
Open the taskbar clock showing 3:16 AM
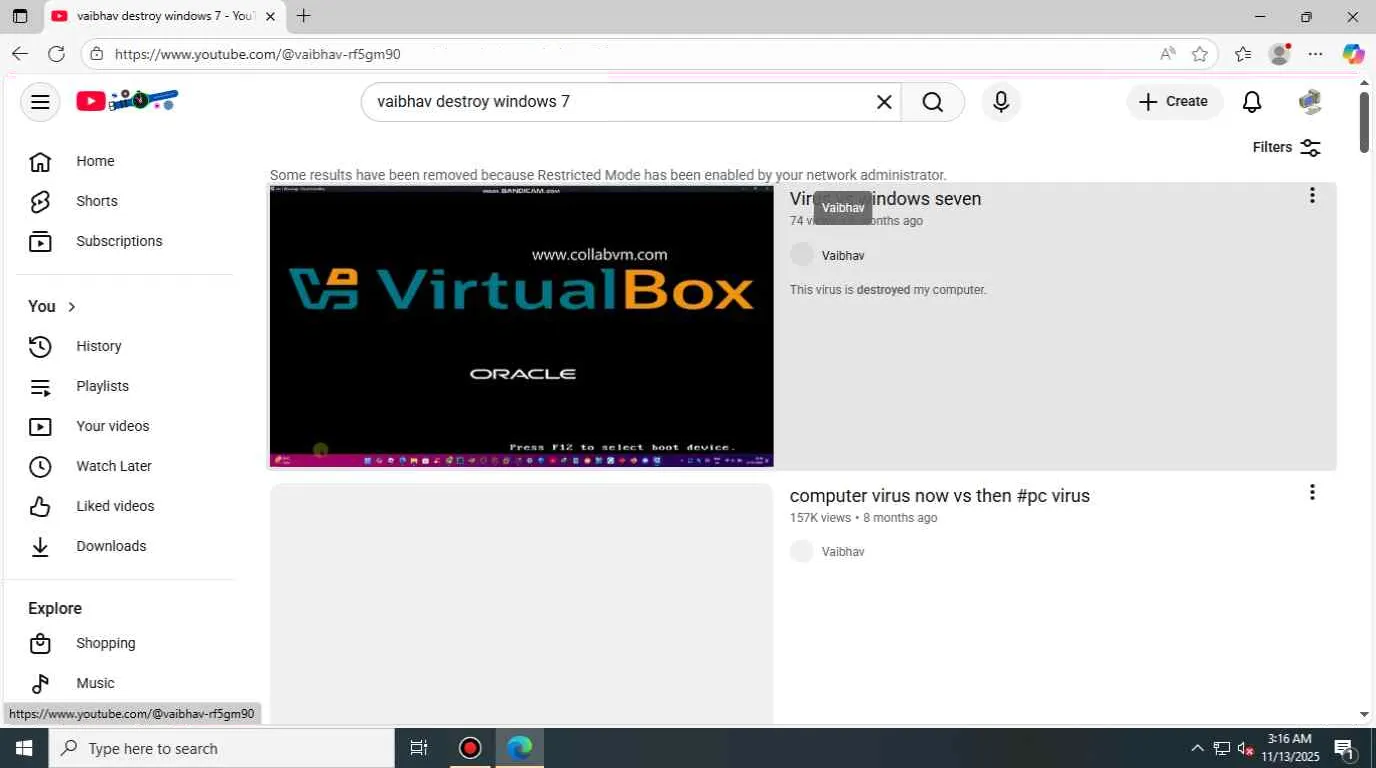pos(1290,748)
